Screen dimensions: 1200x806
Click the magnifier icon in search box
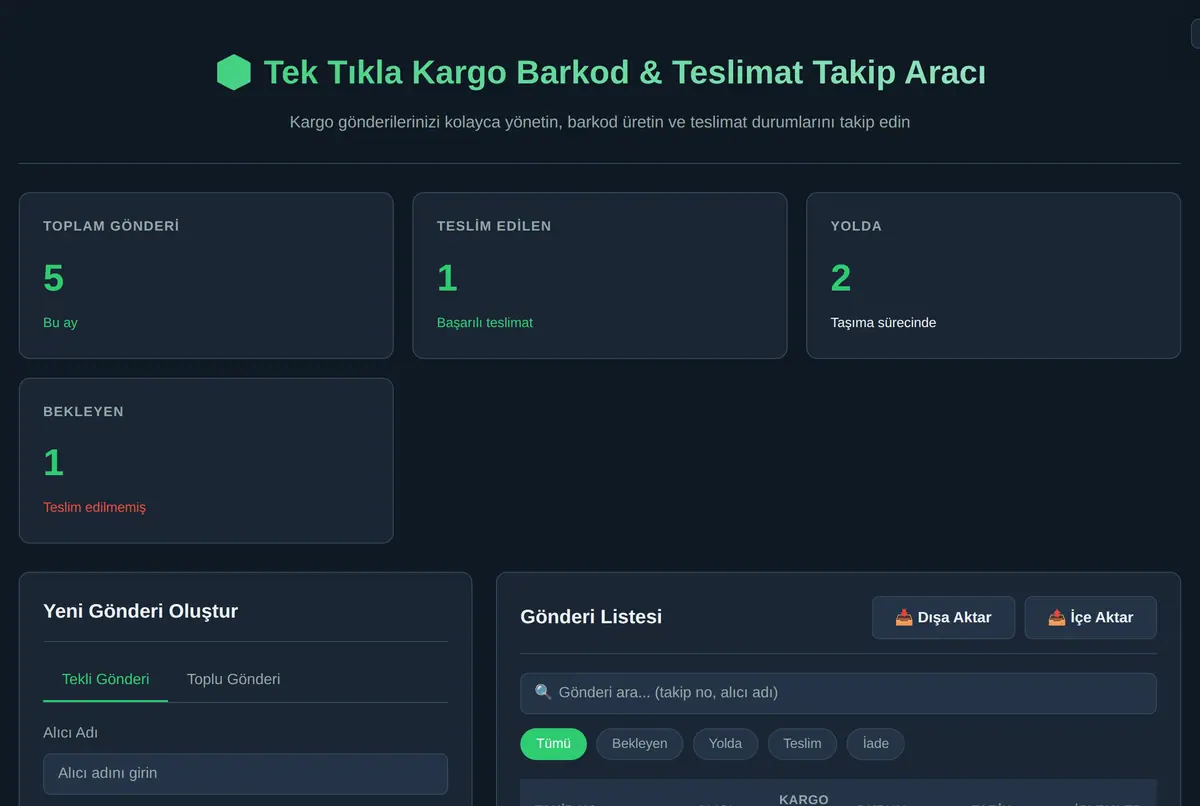coord(543,692)
